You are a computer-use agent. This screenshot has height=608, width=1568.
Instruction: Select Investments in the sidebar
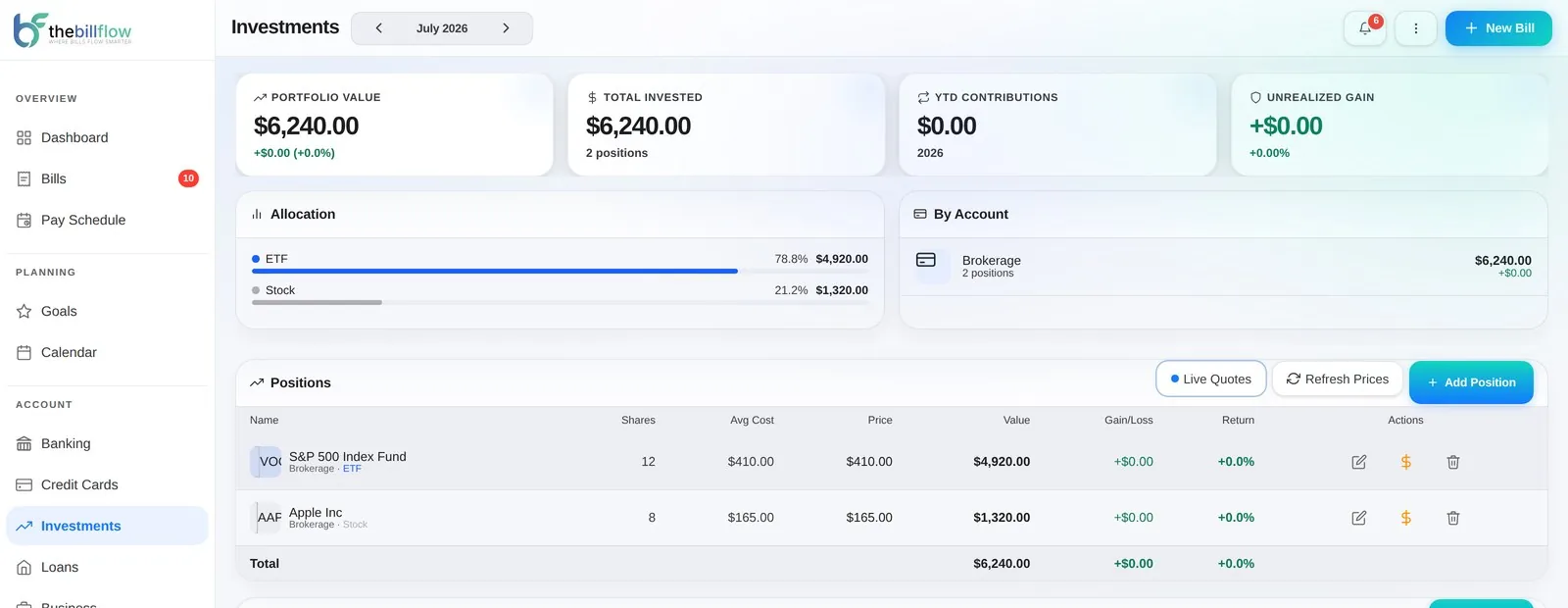(x=107, y=527)
